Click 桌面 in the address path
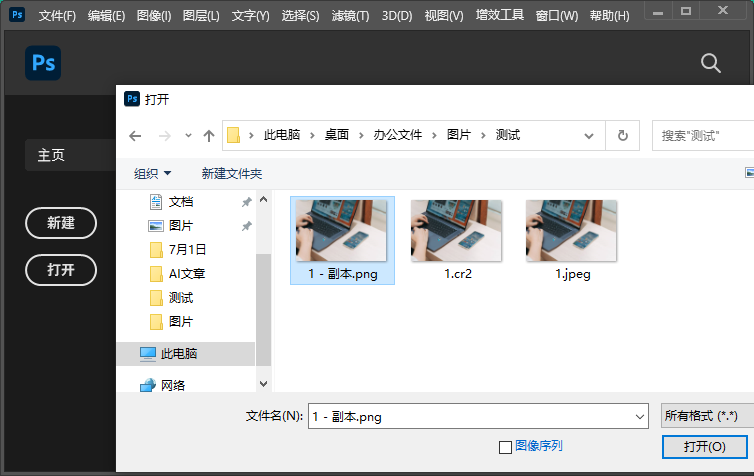Viewport: 754px width, 476px height. (x=337, y=135)
